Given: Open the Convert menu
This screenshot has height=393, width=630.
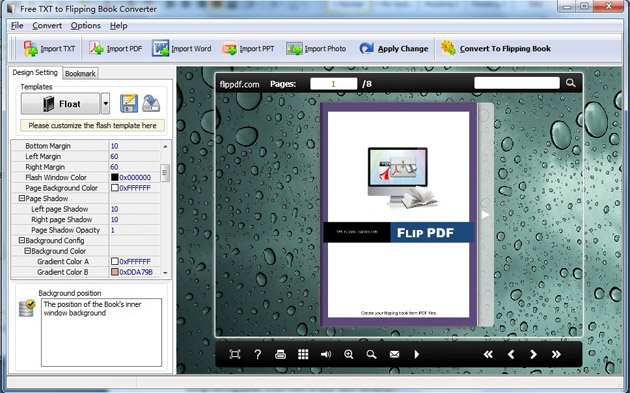Looking at the screenshot, I should click(47, 26).
